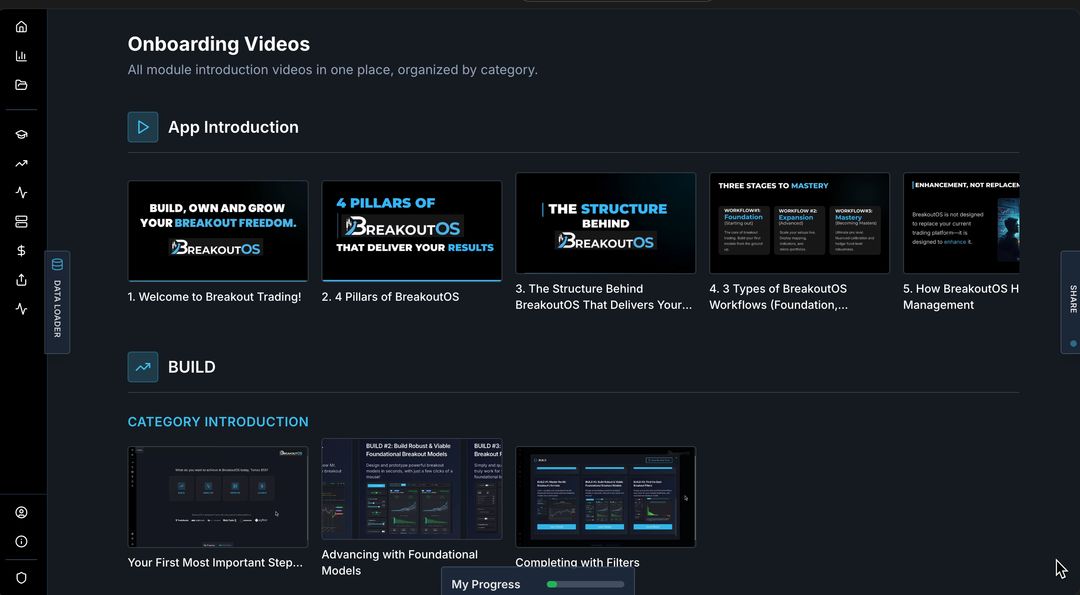Screen dimensions: 1080x595
Task: Open the Home icon in sidebar
Action: [21, 27]
